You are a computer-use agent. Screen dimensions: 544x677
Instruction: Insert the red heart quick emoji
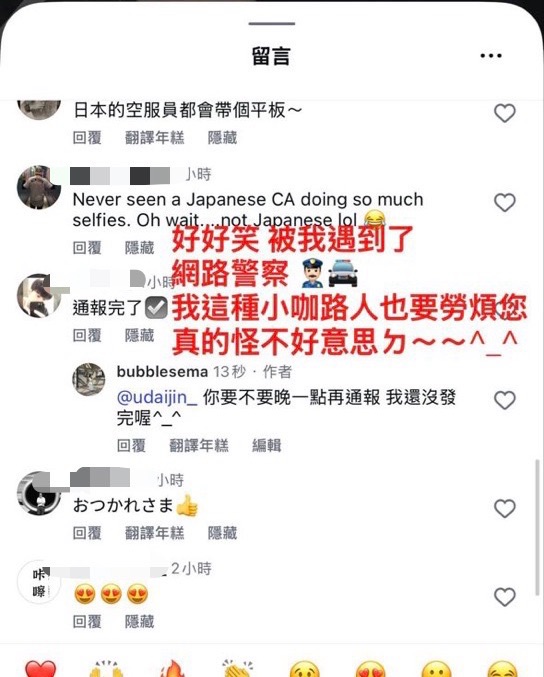(x=41, y=669)
